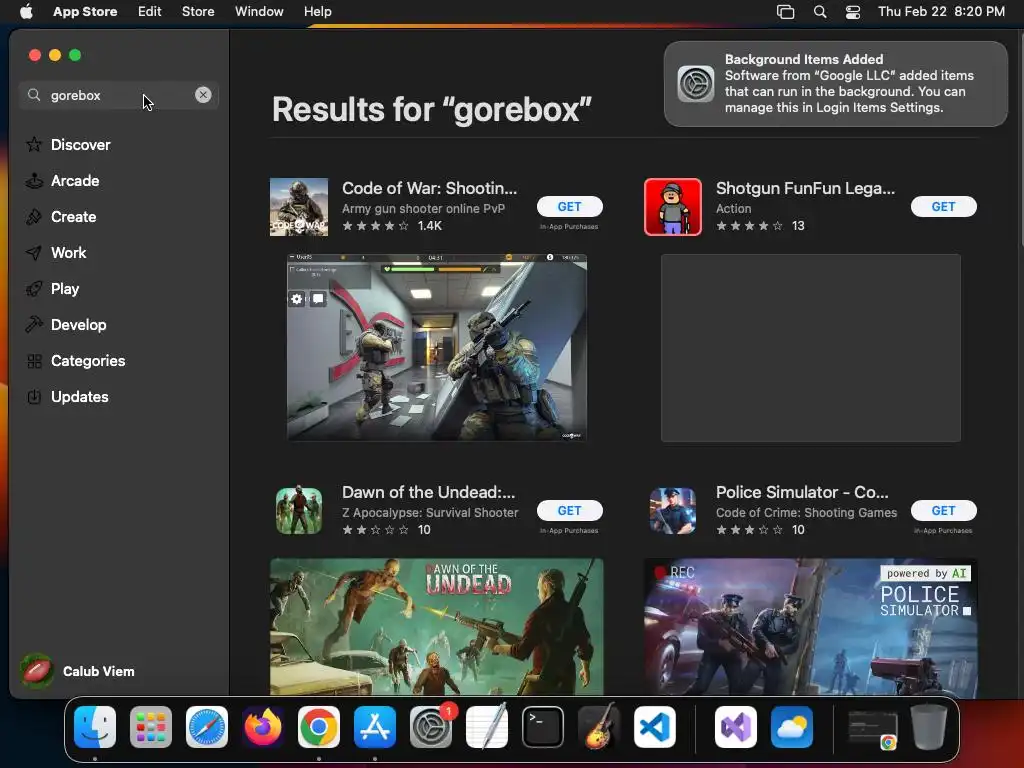Open Spotlight search in menu bar
The height and width of the screenshot is (768, 1024).
[820, 12]
